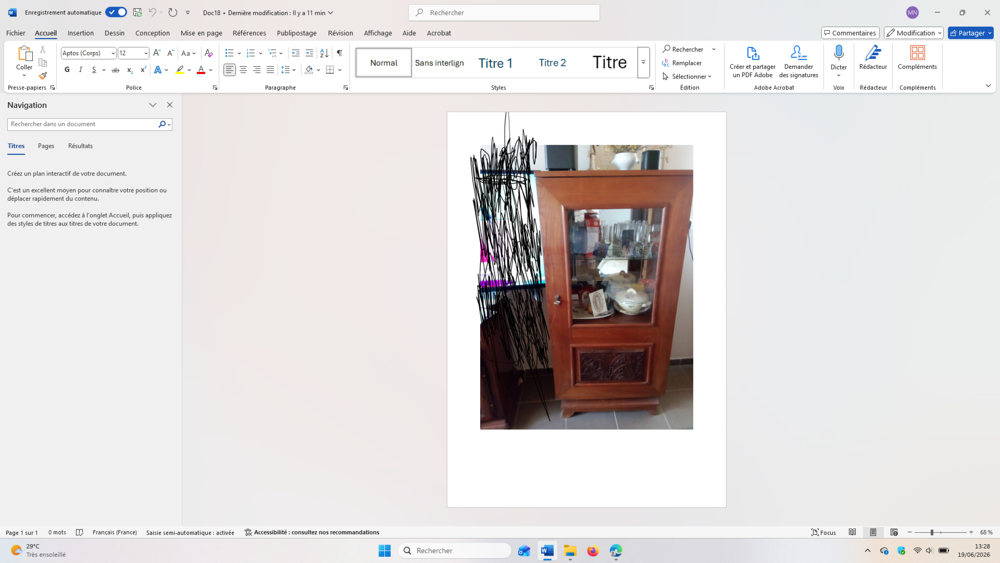Open the Commentaires pane
Viewport: 1000px width, 563px height.
point(850,33)
